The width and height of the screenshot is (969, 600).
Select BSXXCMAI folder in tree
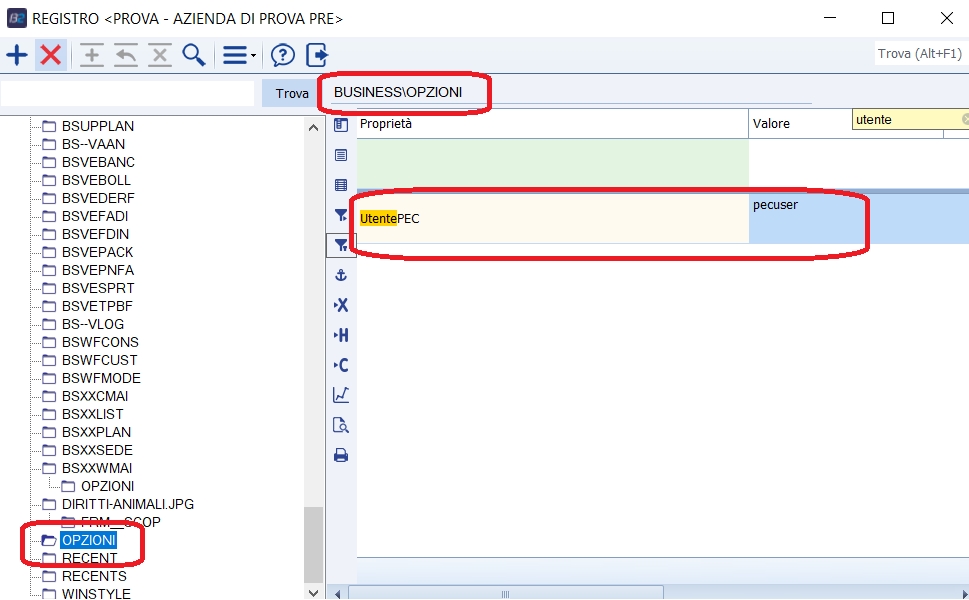point(95,396)
